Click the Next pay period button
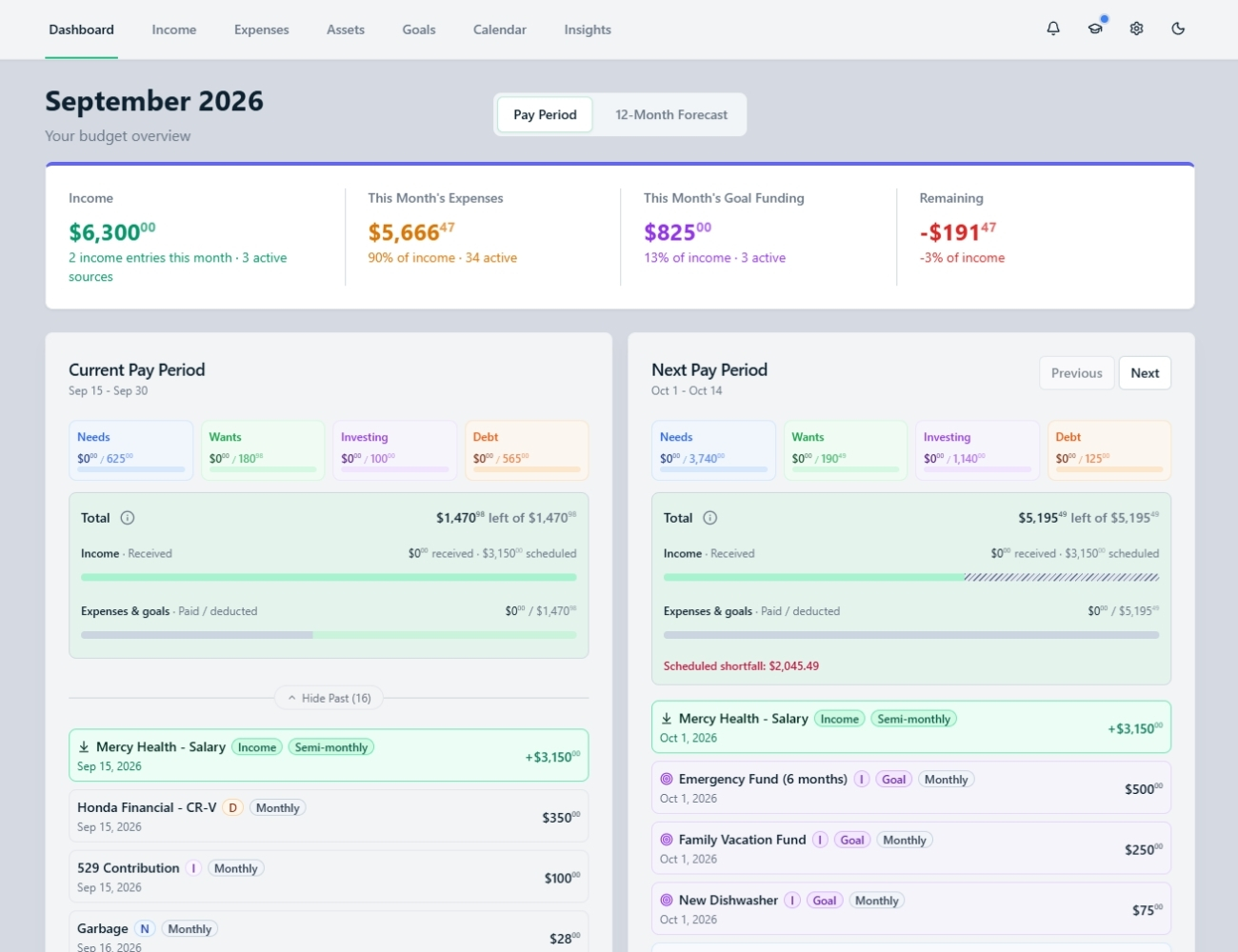The width and height of the screenshot is (1238, 952). (1145, 373)
